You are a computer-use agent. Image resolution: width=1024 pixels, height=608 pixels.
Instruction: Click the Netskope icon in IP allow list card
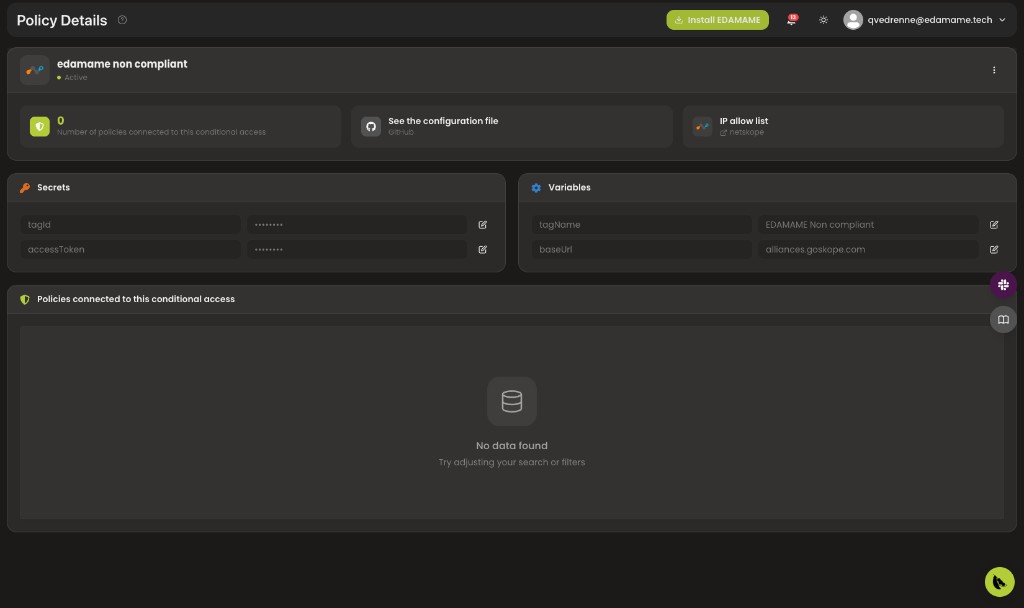click(702, 127)
